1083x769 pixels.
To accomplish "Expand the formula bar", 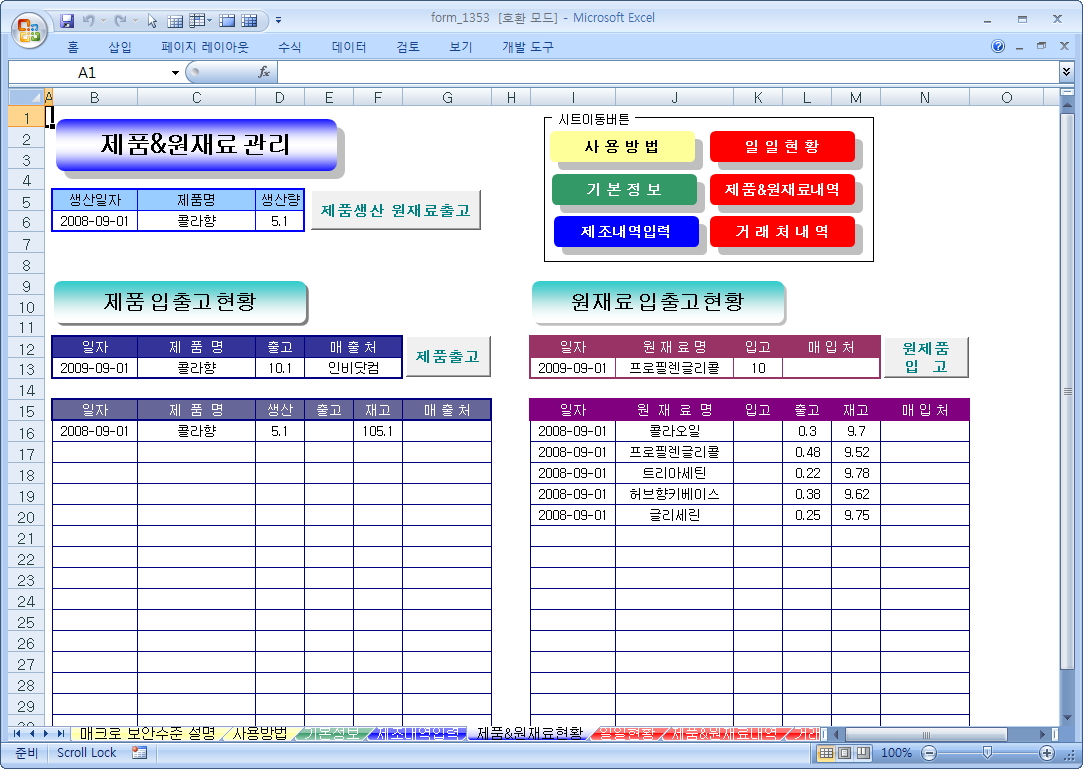I will point(1066,72).
